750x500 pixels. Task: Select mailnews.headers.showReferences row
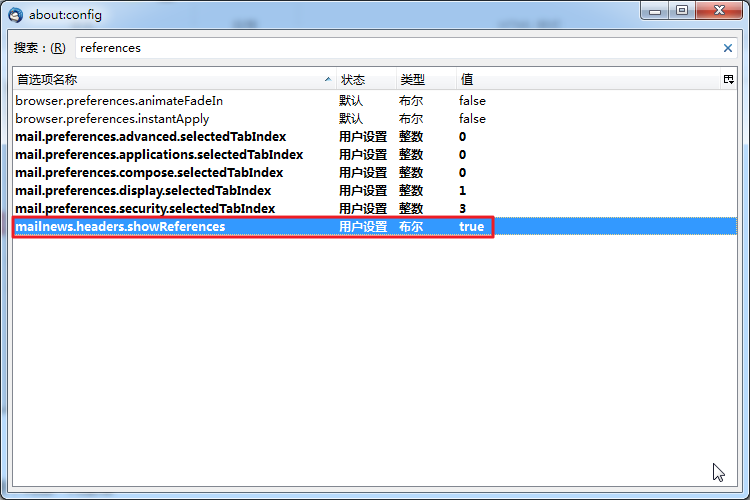pyautogui.click(x=375, y=226)
